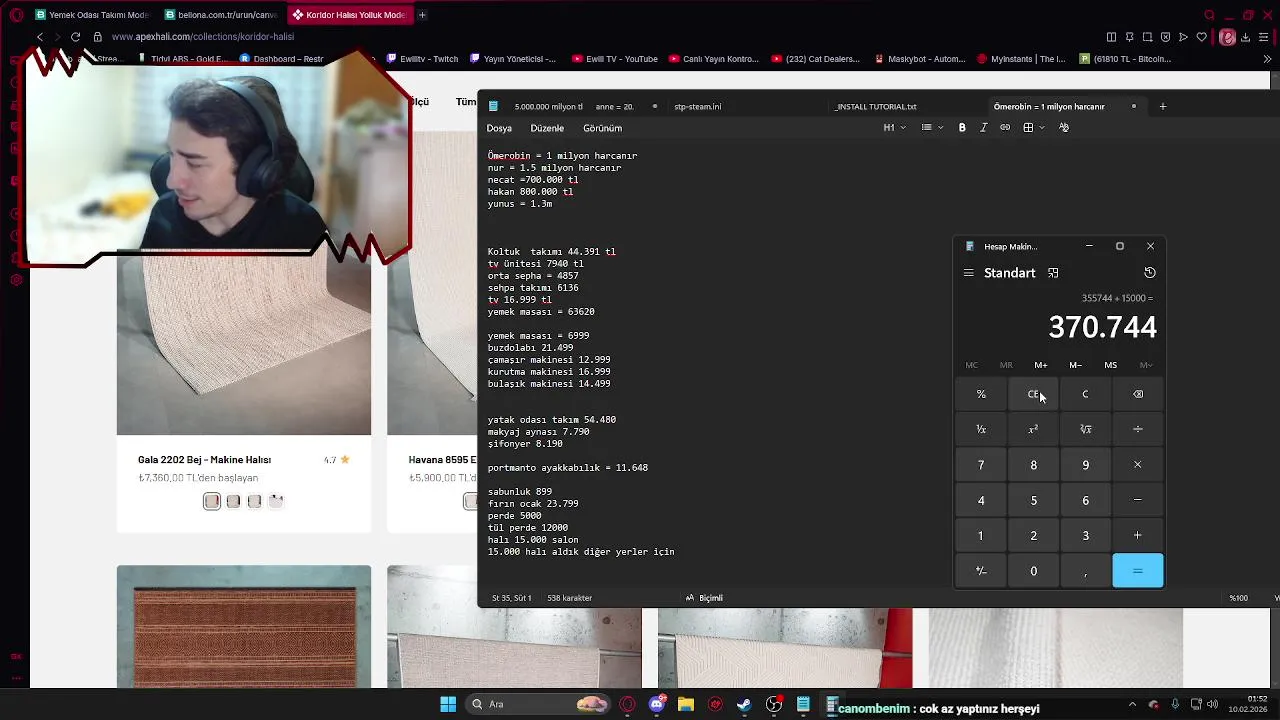The width and height of the screenshot is (1280, 720).
Task: Open new browser tab
Action: 422,15
